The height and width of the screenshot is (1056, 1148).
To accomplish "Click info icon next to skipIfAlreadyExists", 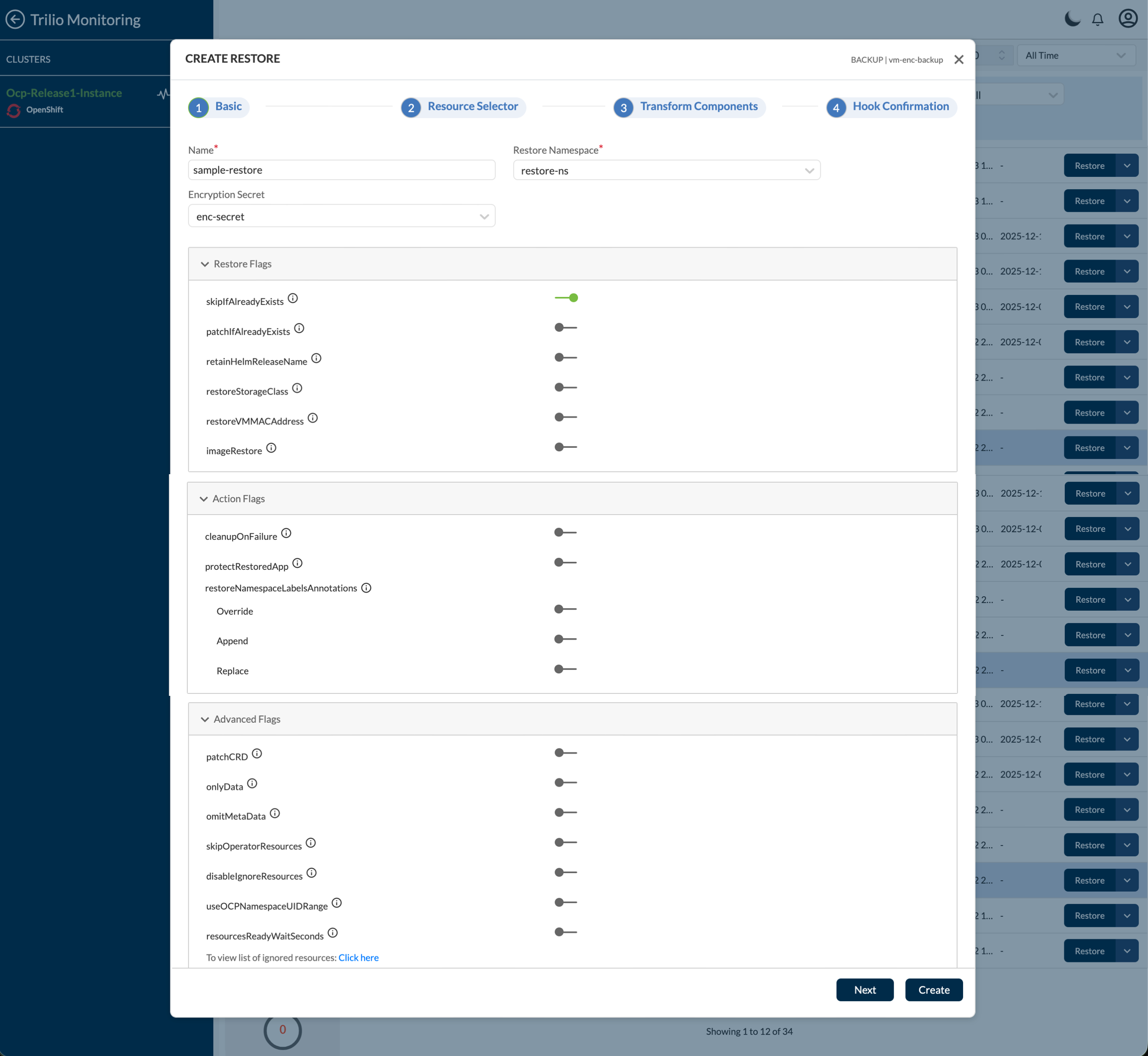I will pyautogui.click(x=292, y=298).
